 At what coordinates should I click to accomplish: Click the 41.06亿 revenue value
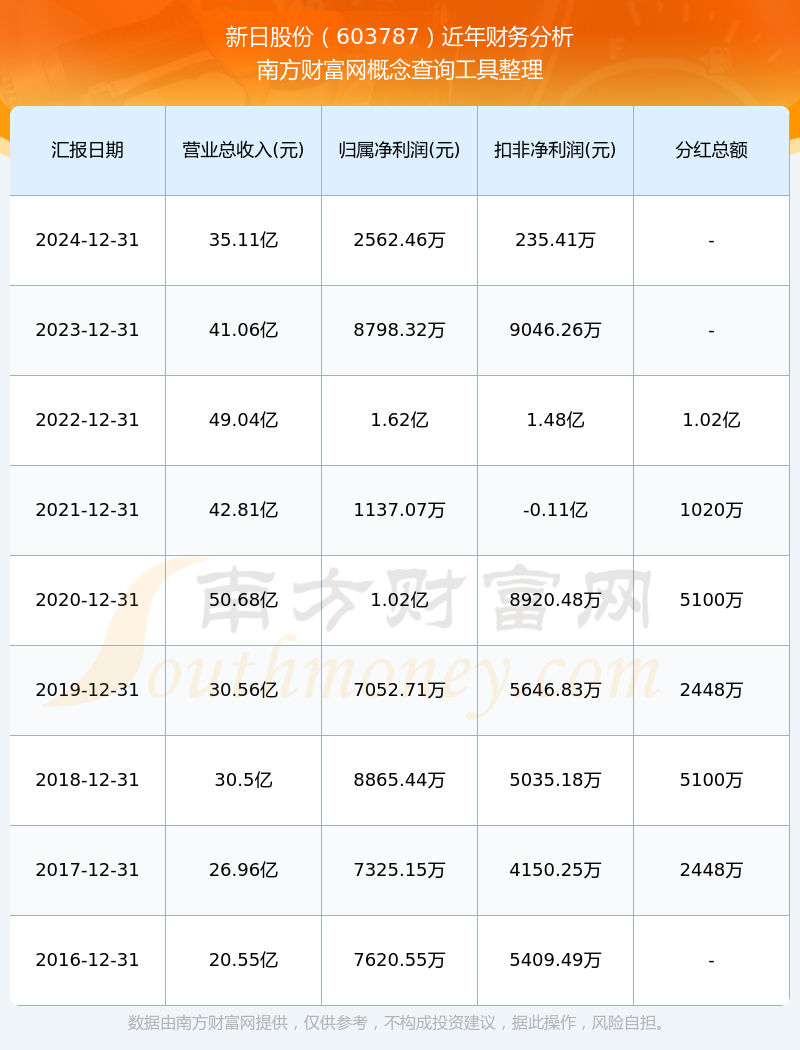point(244,330)
